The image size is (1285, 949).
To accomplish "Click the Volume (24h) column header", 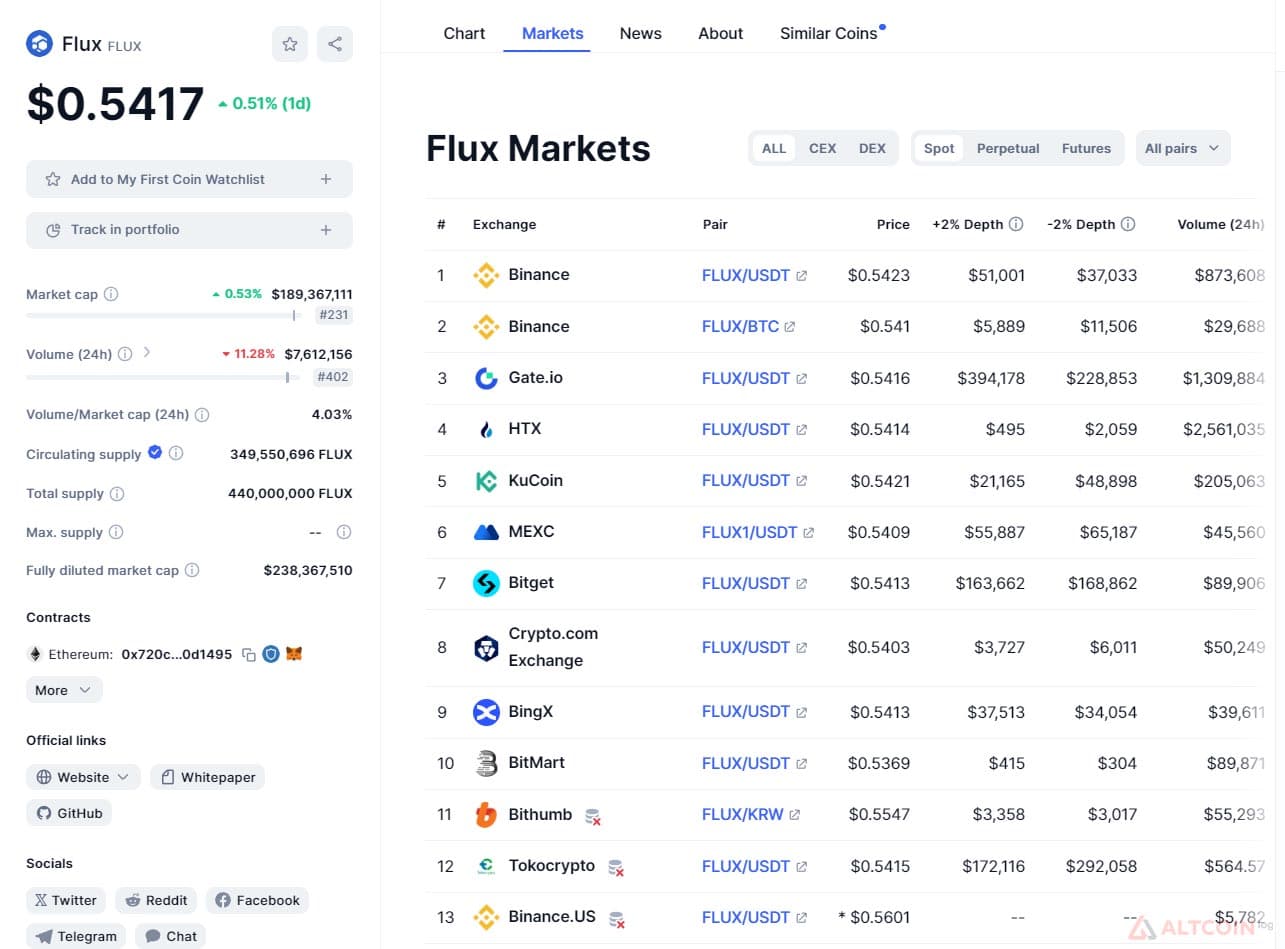I will point(1220,224).
